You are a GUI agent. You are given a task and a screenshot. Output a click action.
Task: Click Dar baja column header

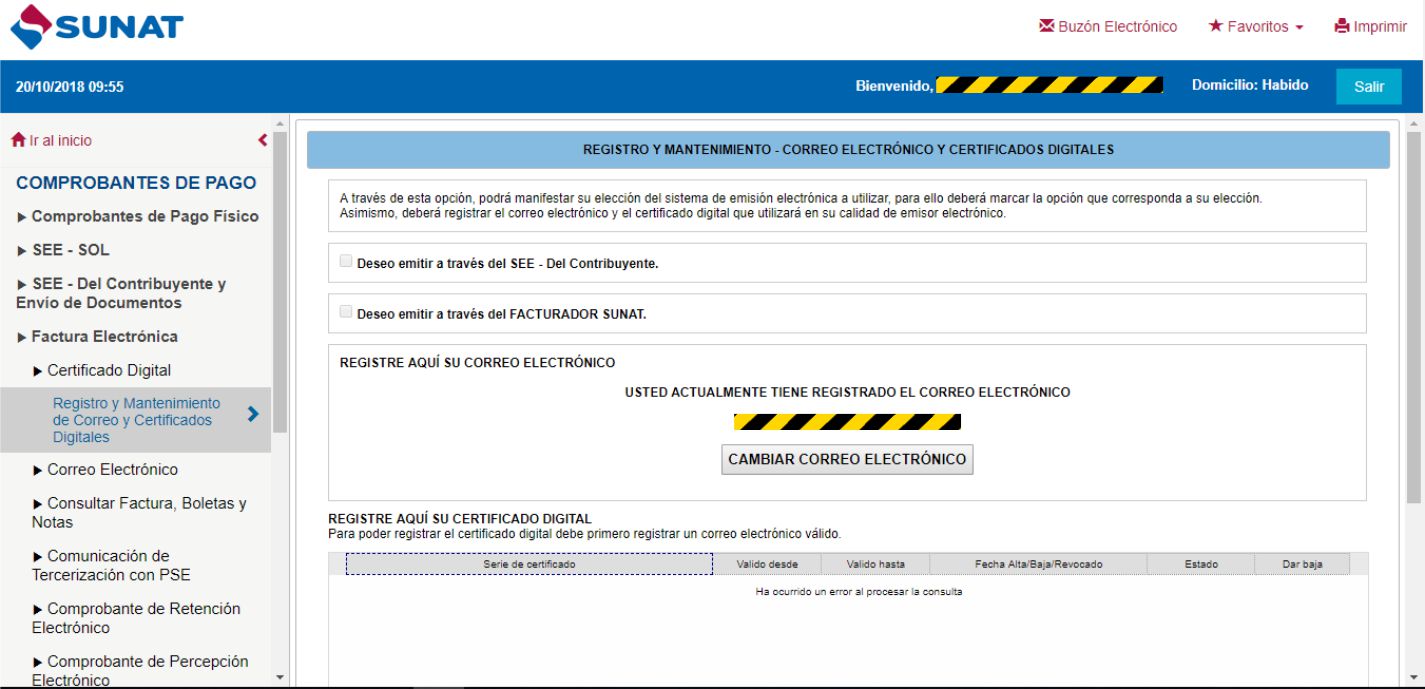point(1302,564)
